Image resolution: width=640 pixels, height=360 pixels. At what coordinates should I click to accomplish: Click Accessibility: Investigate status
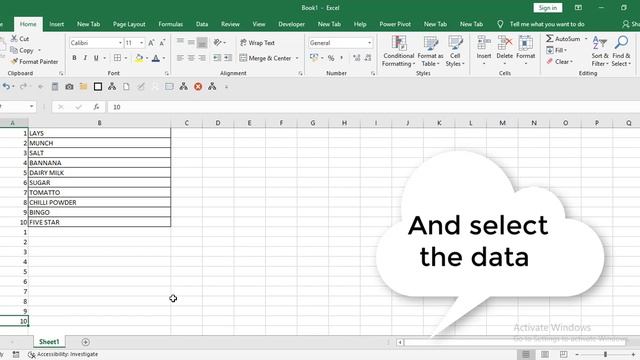pyautogui.click(x=63, y=354)
